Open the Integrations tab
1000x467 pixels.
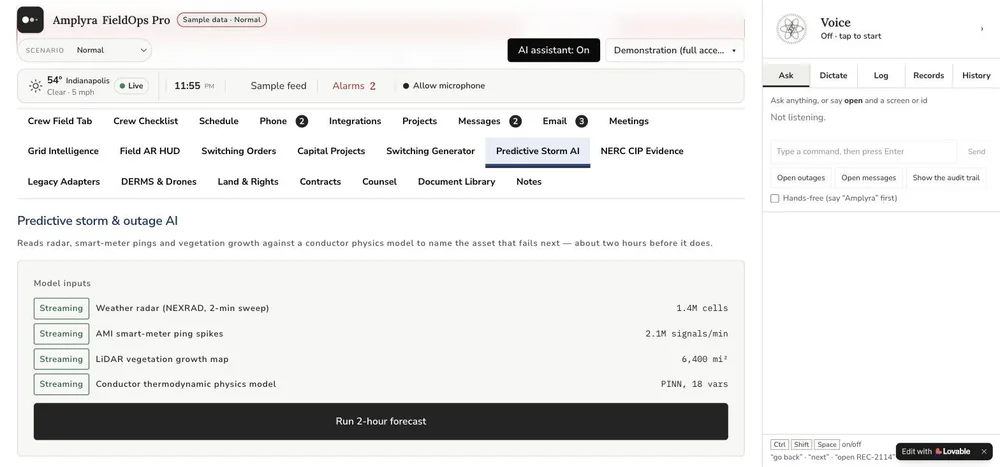coord(355,121)
